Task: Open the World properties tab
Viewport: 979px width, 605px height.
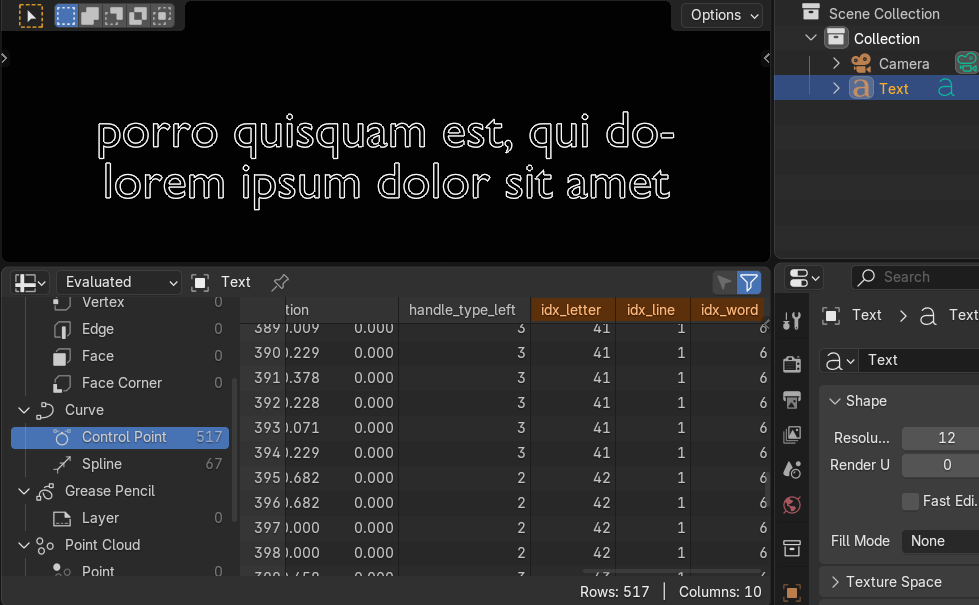Action: tap(792, 504)
